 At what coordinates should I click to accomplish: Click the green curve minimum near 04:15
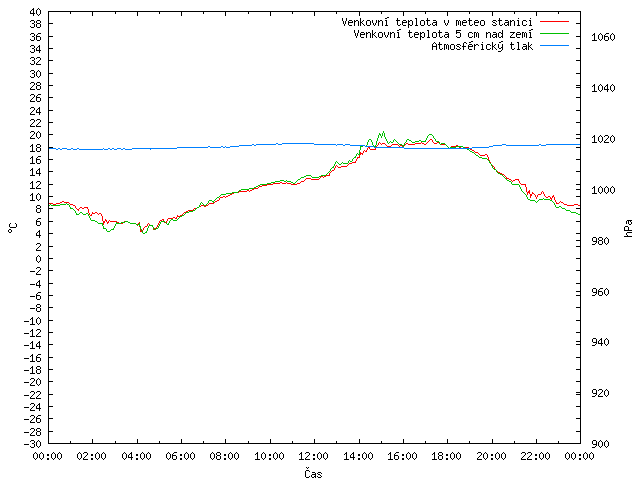click(x=144, y=233)
